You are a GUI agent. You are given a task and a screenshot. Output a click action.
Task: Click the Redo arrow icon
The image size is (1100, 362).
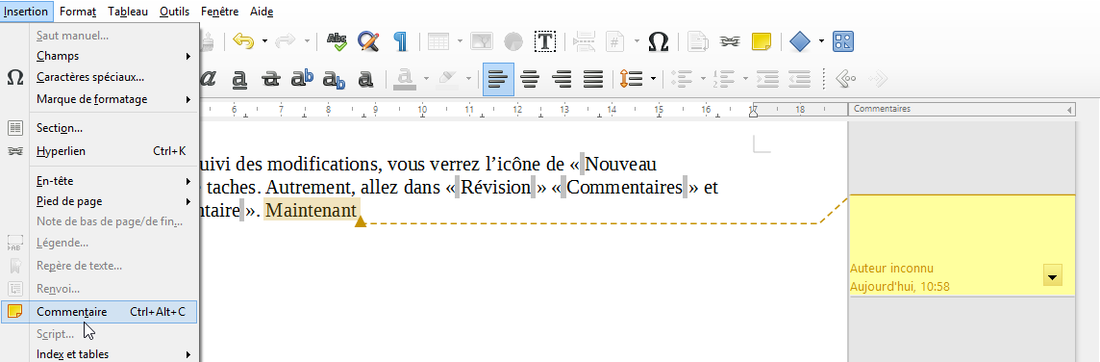(286, 41)
